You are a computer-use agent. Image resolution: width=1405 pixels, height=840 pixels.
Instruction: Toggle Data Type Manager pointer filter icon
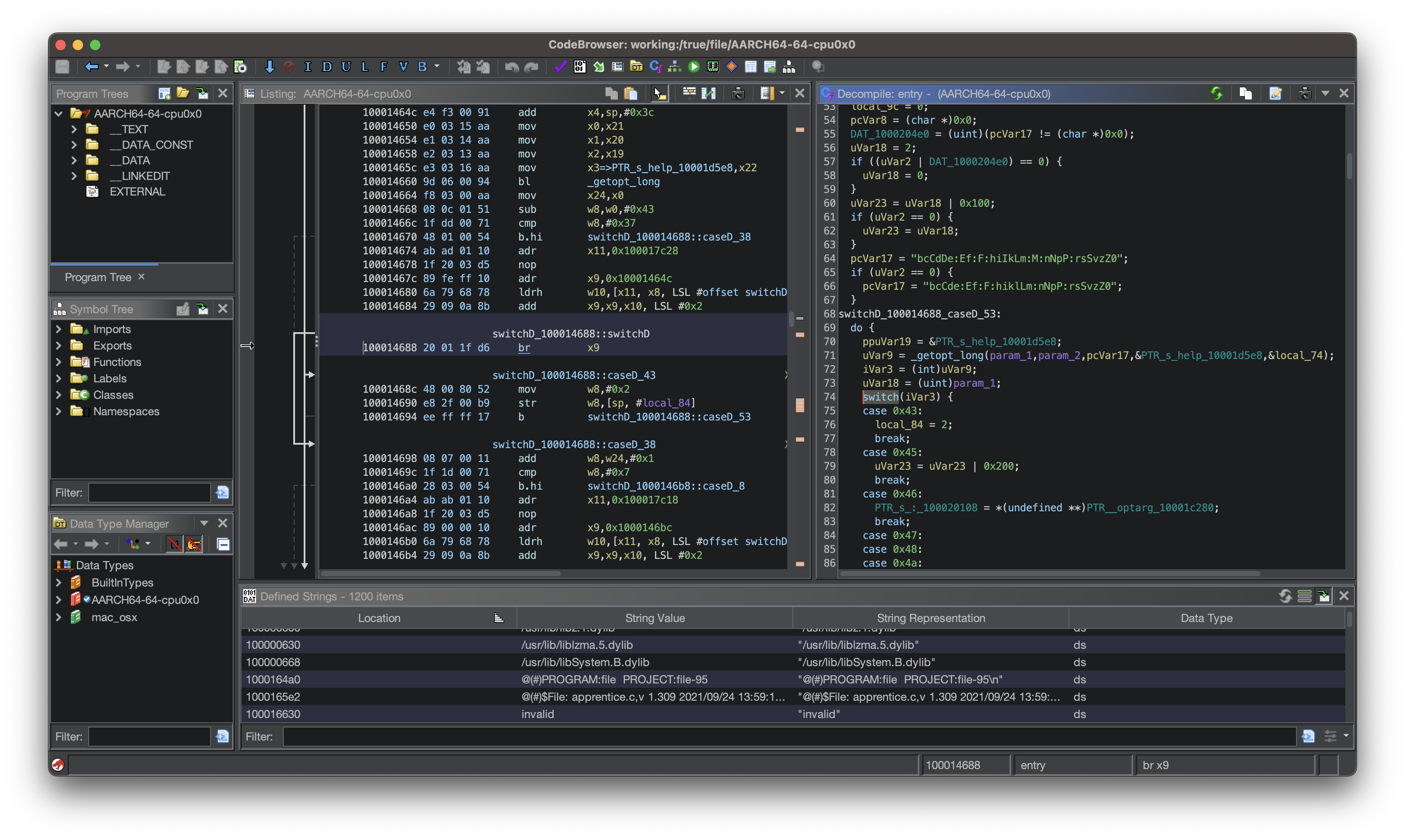point(194,544)
